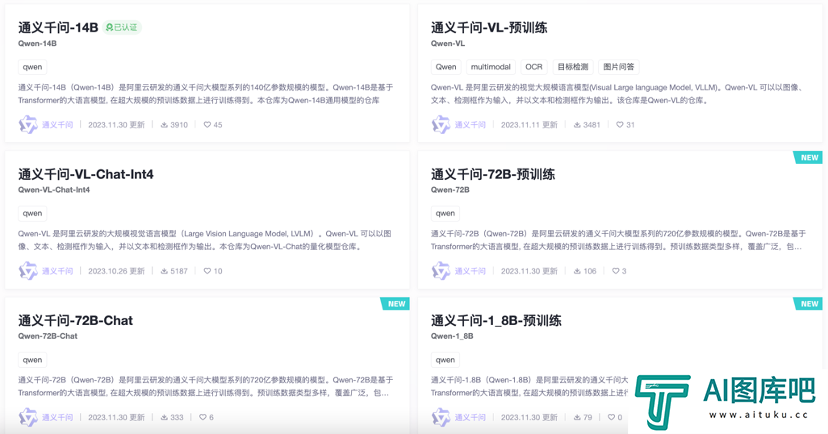828x434 pixels.
Task: Like Qwen-72B via heart icon
Action: pyautogui.click(x=616, y=271)
